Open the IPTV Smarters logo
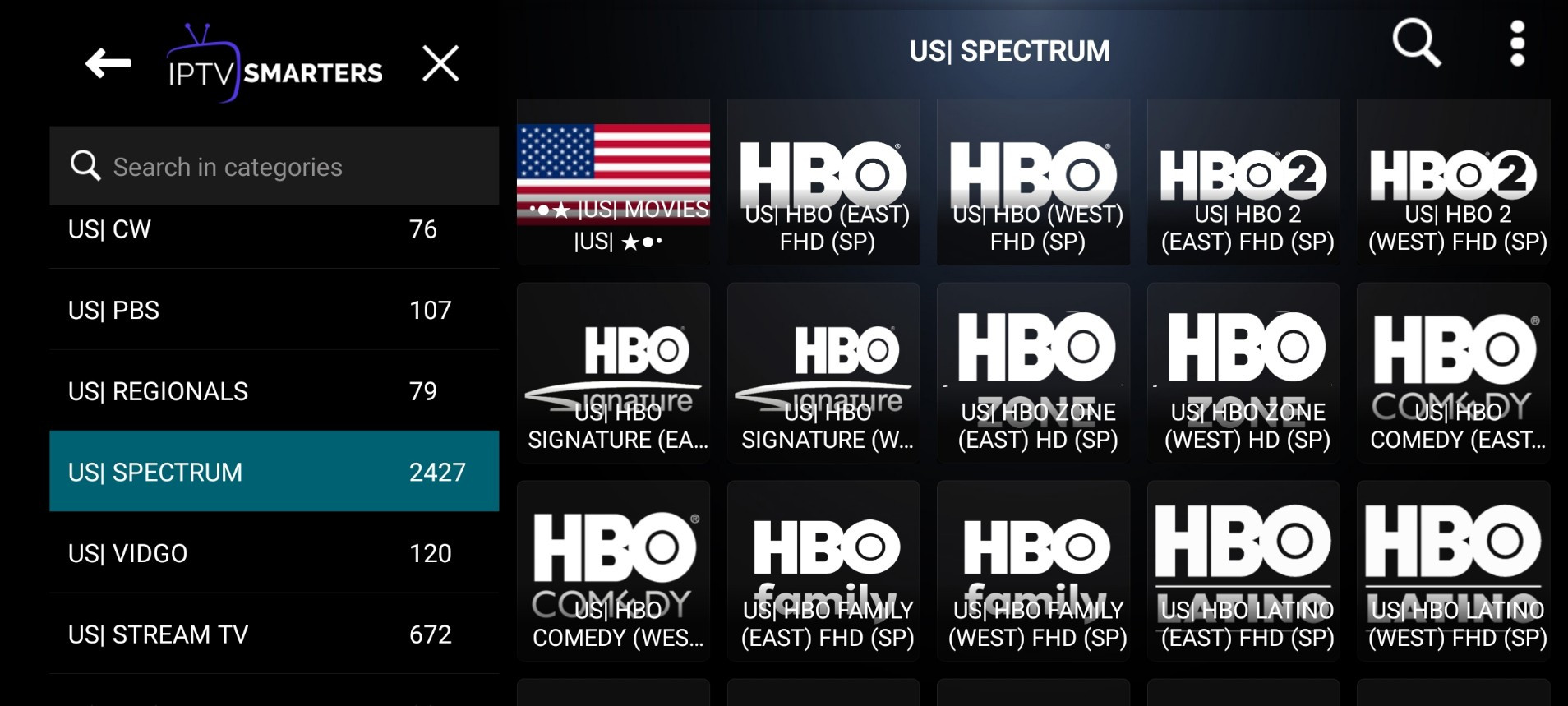Screen dimensions: 1568x706 point(274,64)
